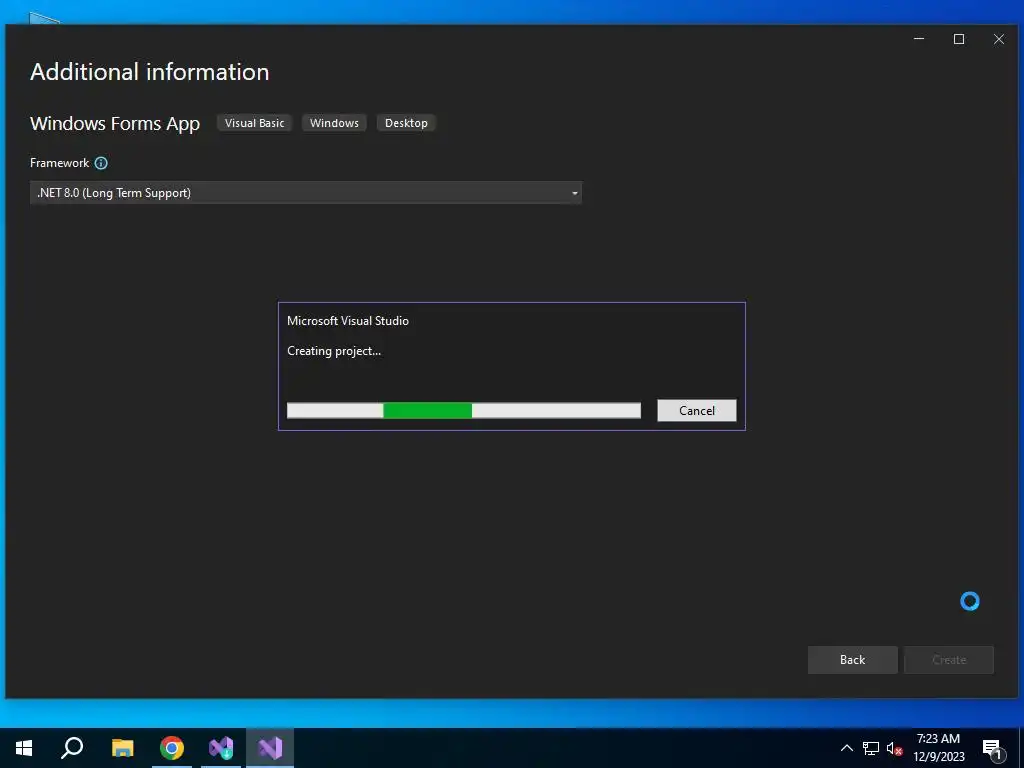Viewport: 1024px width, 768px height.
Task: Switch to Visual Studio taskbar icon
Action: point(270,748)
